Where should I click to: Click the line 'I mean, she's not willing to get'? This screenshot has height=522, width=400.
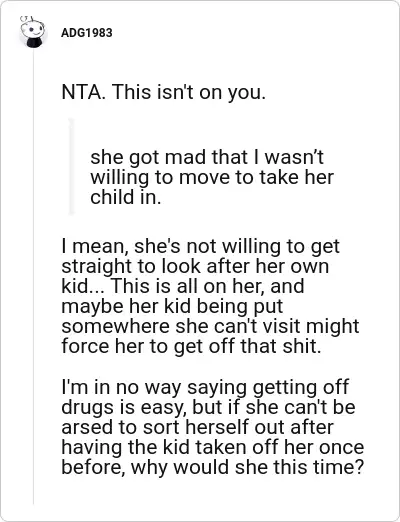[201, 246]
